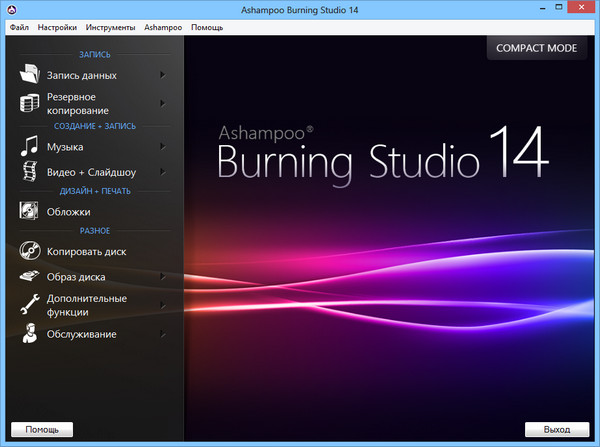600x447 pixels.
Task: Expand the Видео + Слайдшоу submenu arrow
Action: pyautogui.click(x=162, y=172)
